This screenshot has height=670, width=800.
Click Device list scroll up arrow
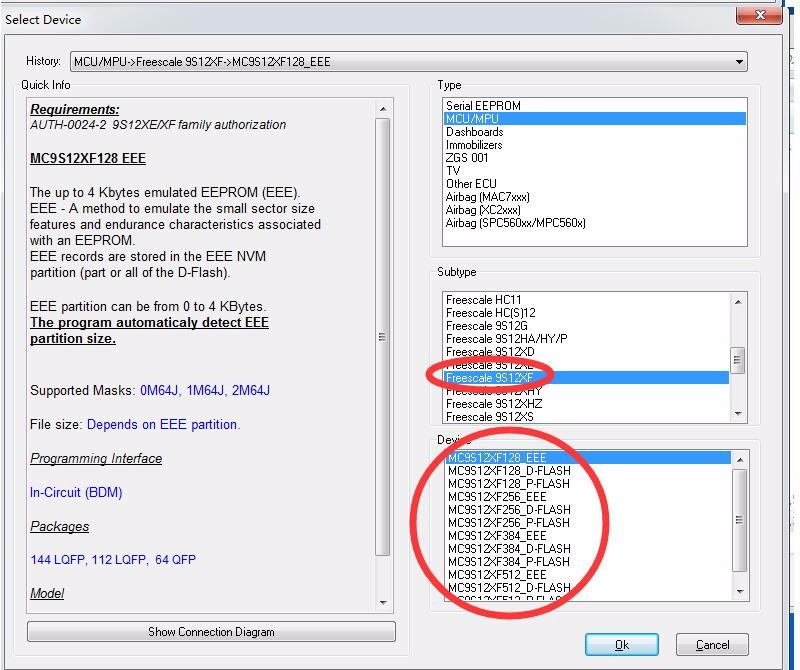point(740,459)
